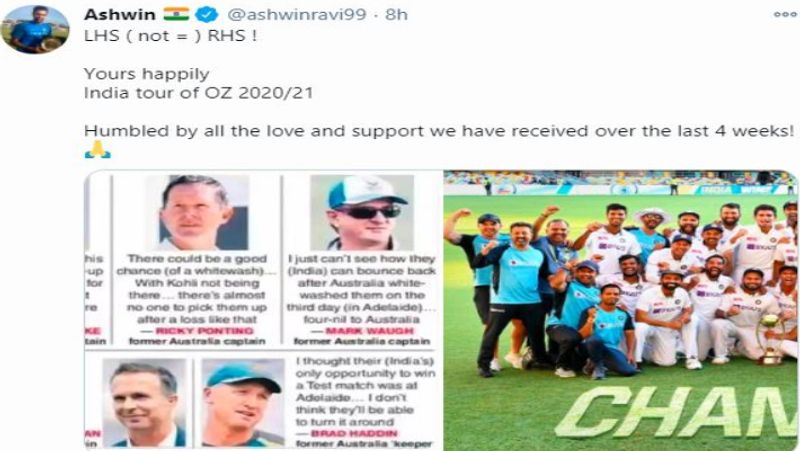Open the portrait with the teal cap
Viewport: 800px width, 451px height.
point(243,403)
